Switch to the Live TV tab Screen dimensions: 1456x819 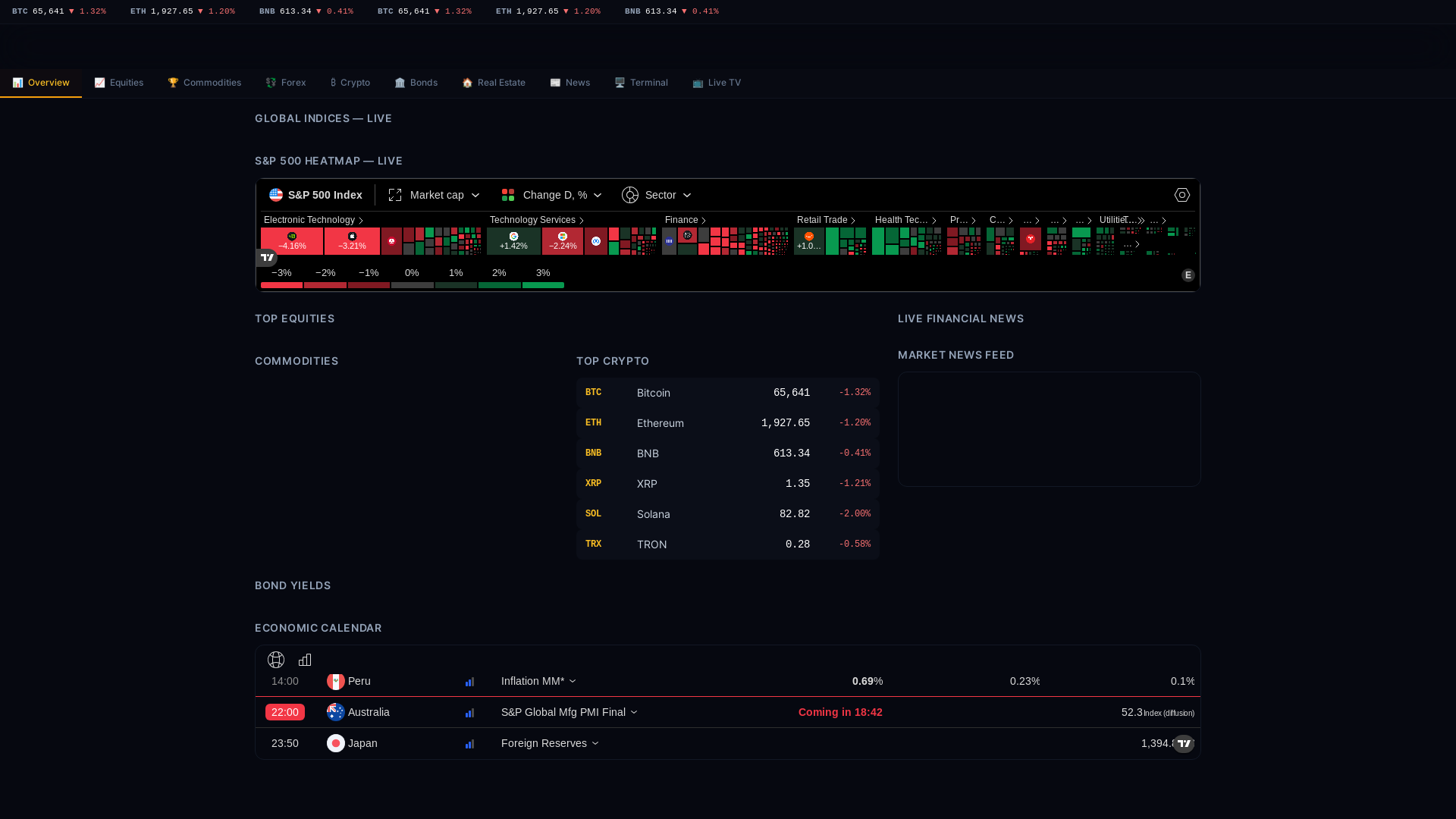pos(717,83)
